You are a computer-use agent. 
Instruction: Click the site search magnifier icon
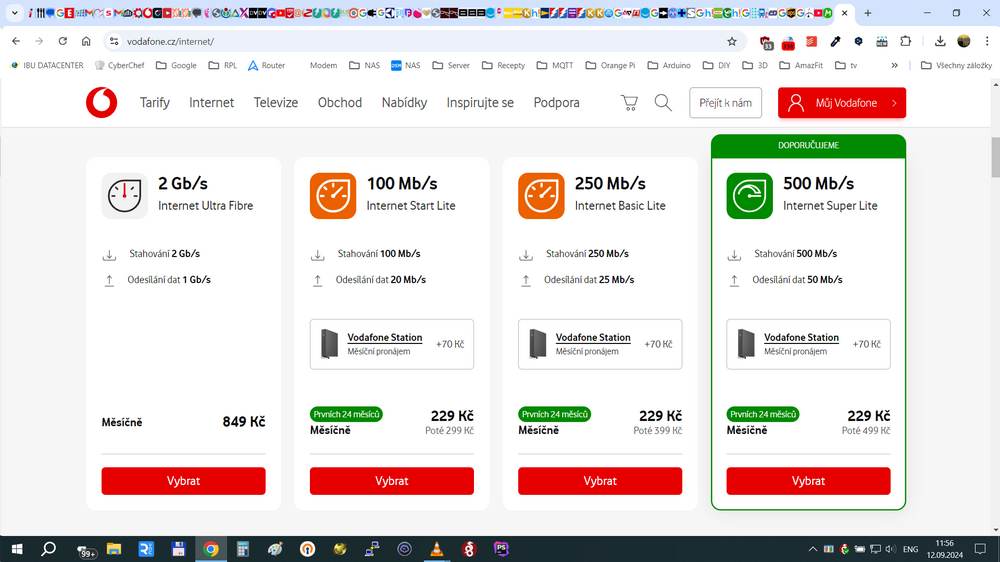[x=663, y=103]
